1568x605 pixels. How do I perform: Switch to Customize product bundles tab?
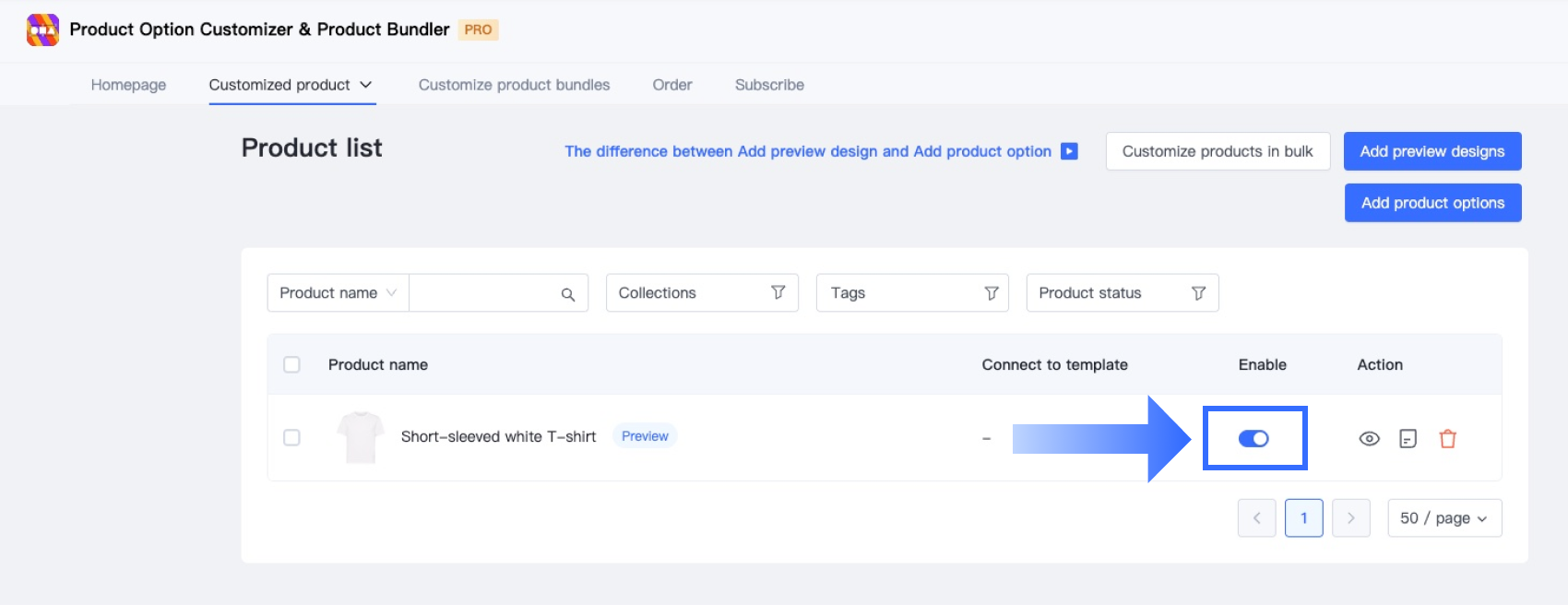[x=514, y=85]
